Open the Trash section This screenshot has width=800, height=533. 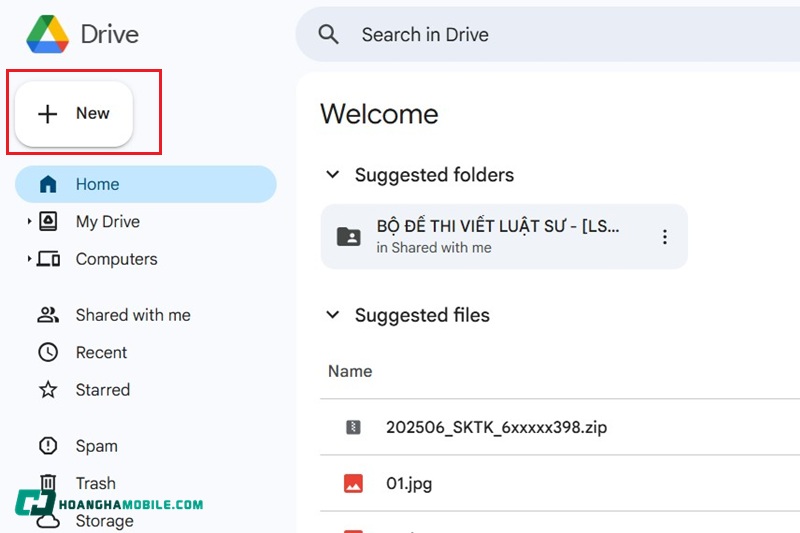tap(95, 483)
